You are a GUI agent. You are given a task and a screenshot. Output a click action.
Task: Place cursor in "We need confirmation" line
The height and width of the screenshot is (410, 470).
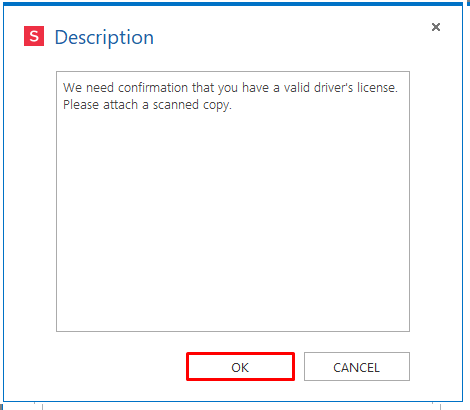pos(230,88)
